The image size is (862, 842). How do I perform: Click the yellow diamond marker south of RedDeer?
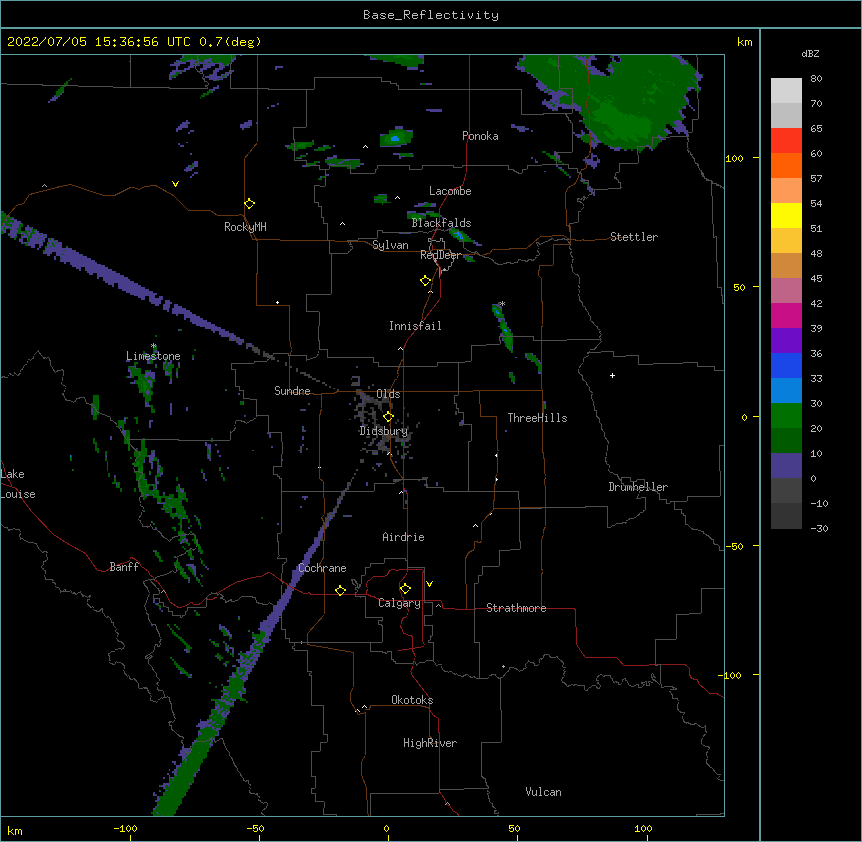[426, 281]
